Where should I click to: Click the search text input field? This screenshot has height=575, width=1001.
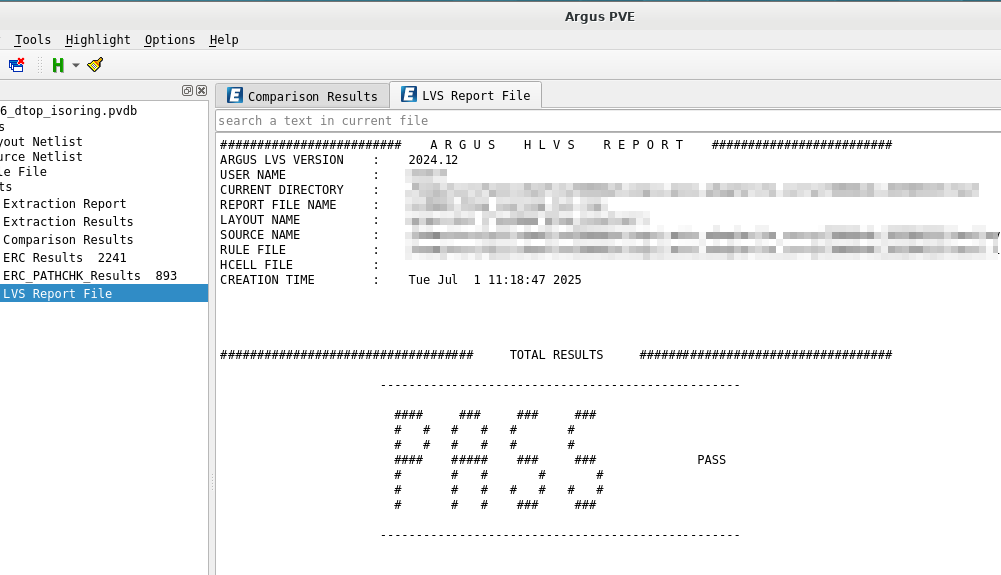coord(608,121)
